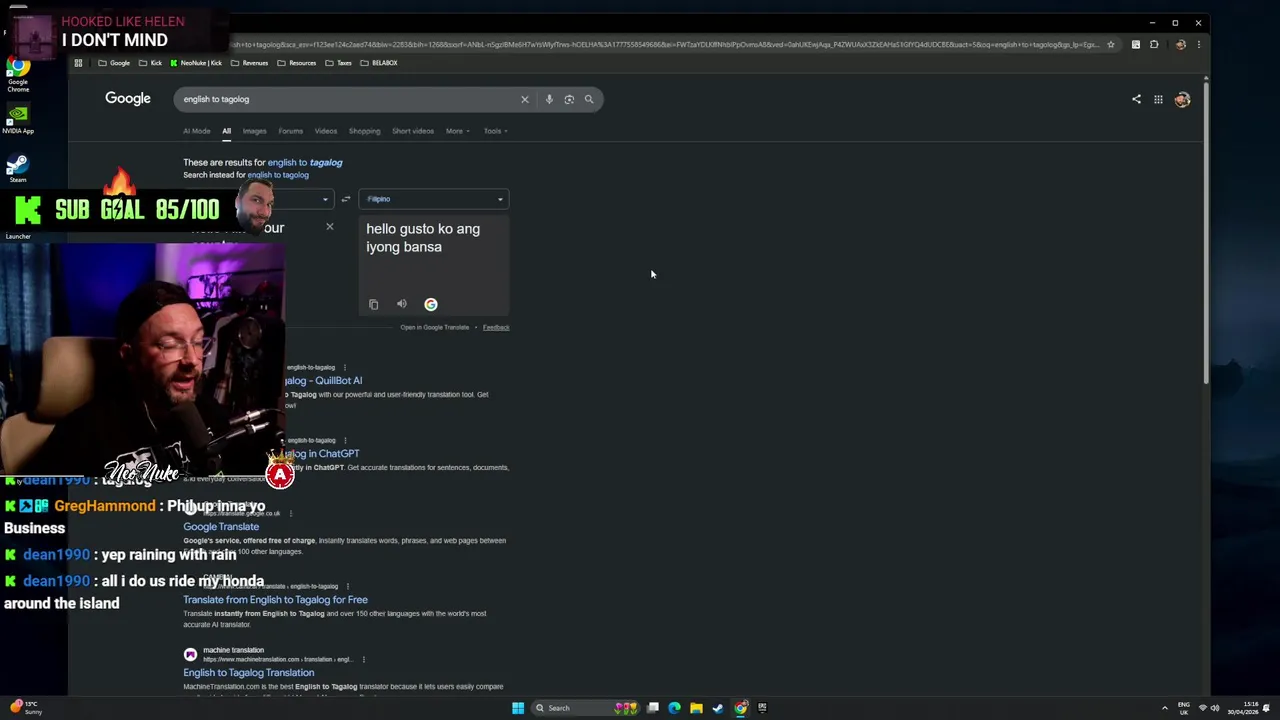Open the target language Filipino dropdown
This screenshot has width=1280, height=720.
[434, 199]
